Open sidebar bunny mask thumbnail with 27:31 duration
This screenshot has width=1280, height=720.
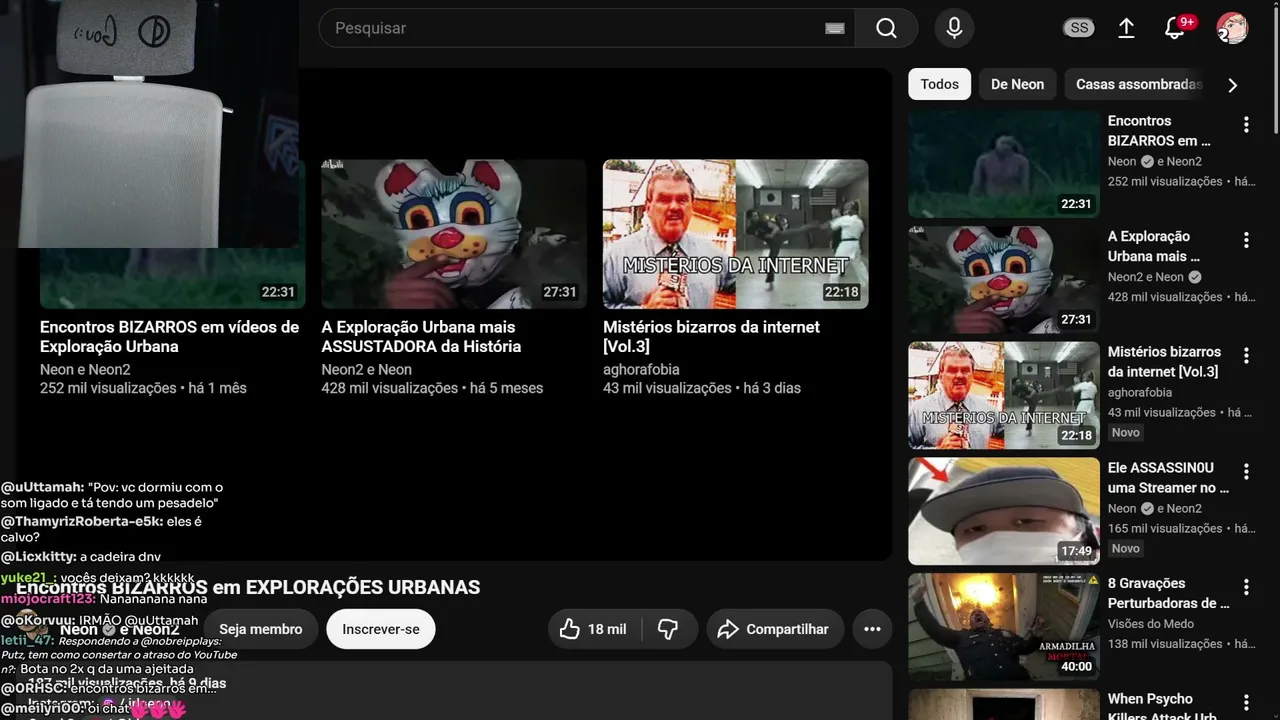point(1004,280)
